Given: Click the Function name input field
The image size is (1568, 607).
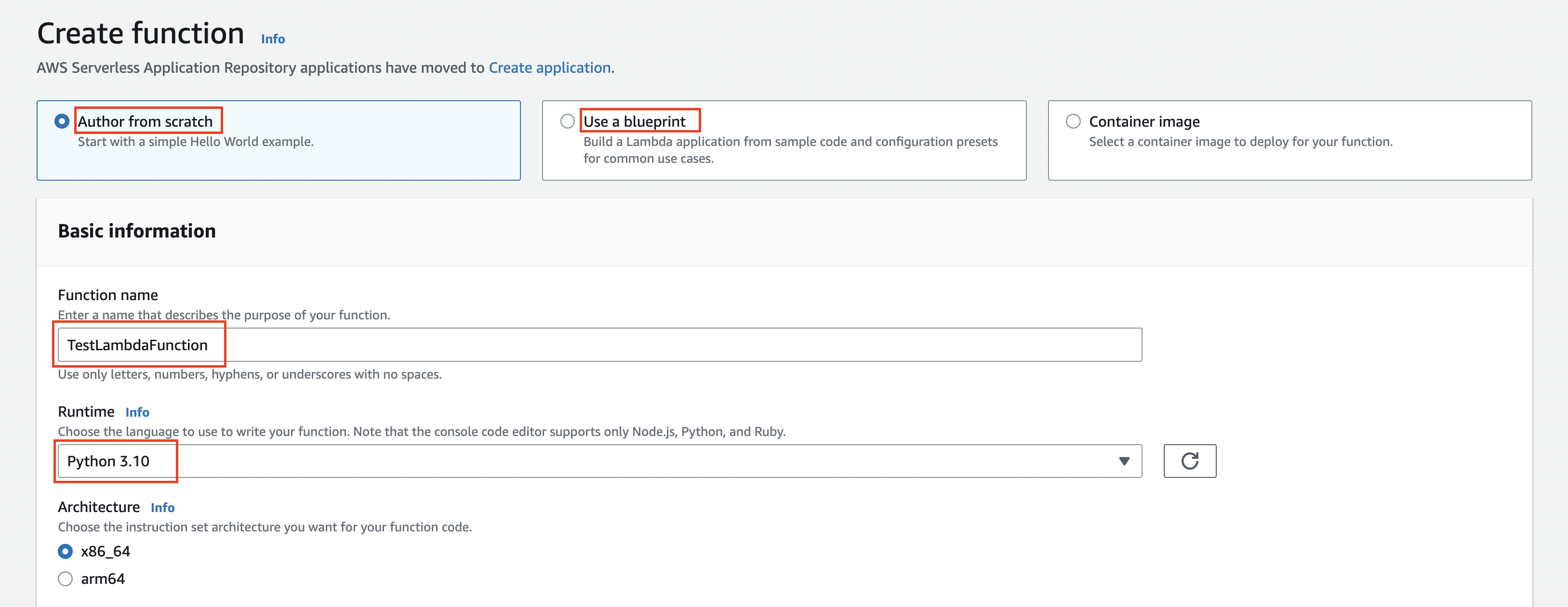Looking at the screenshot, I should pos(599,344).
